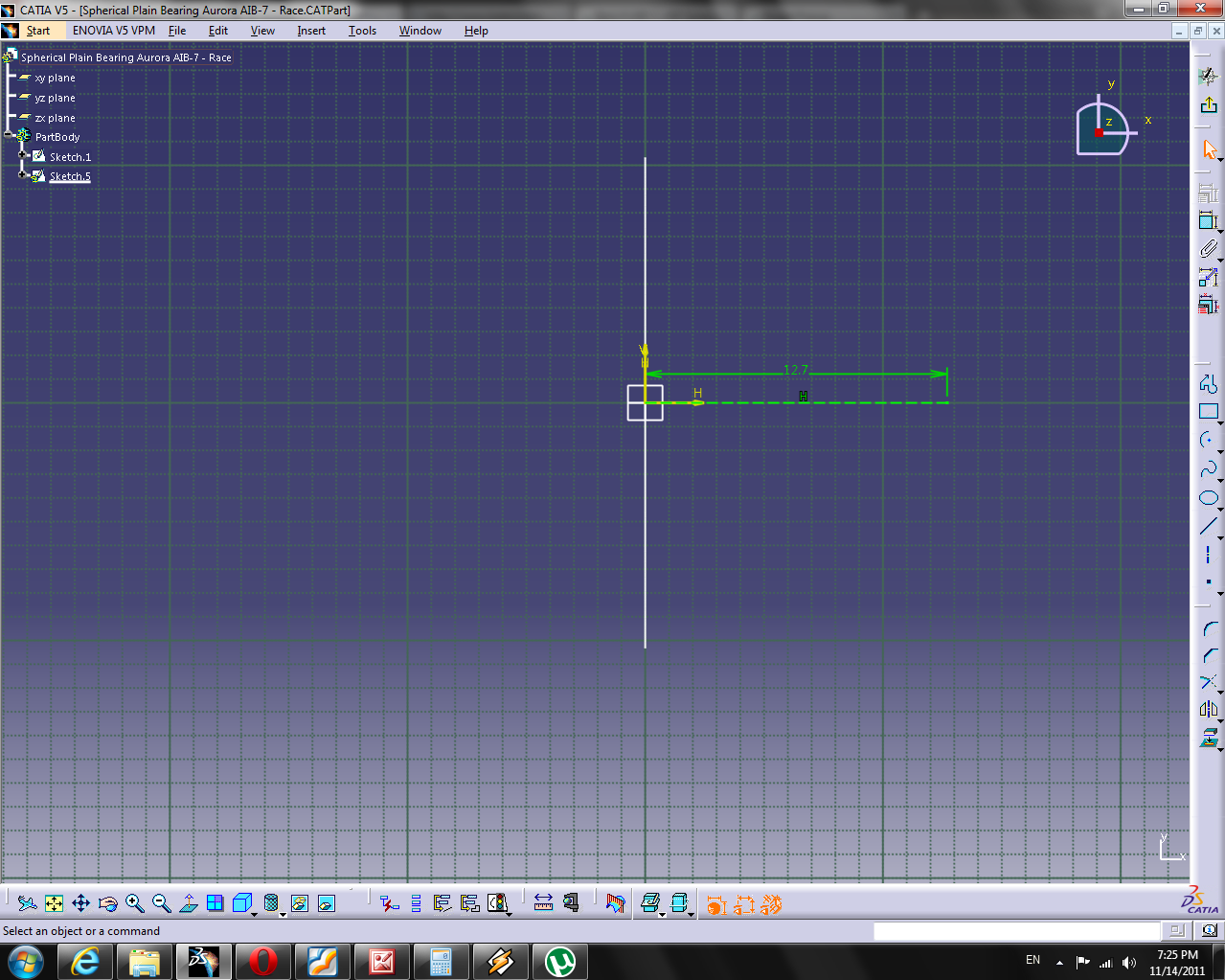Click the Normal View icon
This screenshot has height=980, width=1225.
188,903
